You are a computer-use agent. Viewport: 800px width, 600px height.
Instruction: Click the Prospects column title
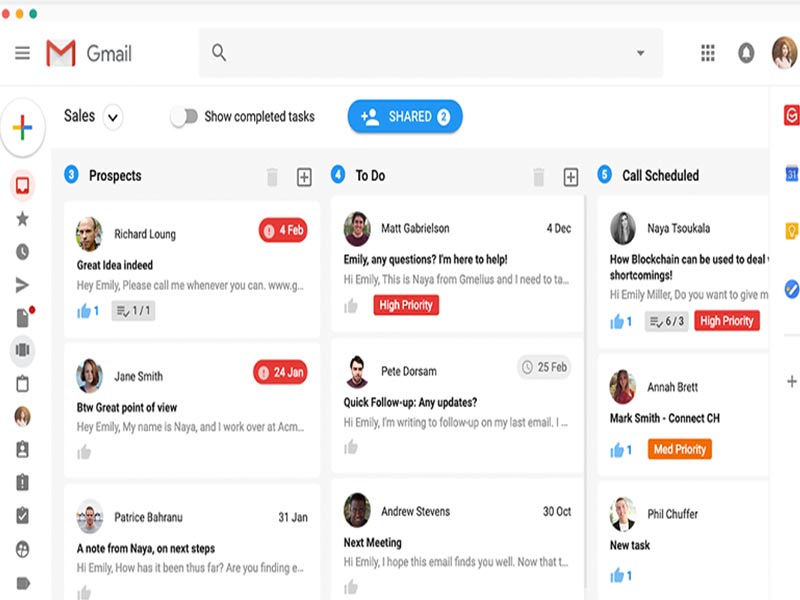pyautogui.click(x=115, y=176)
